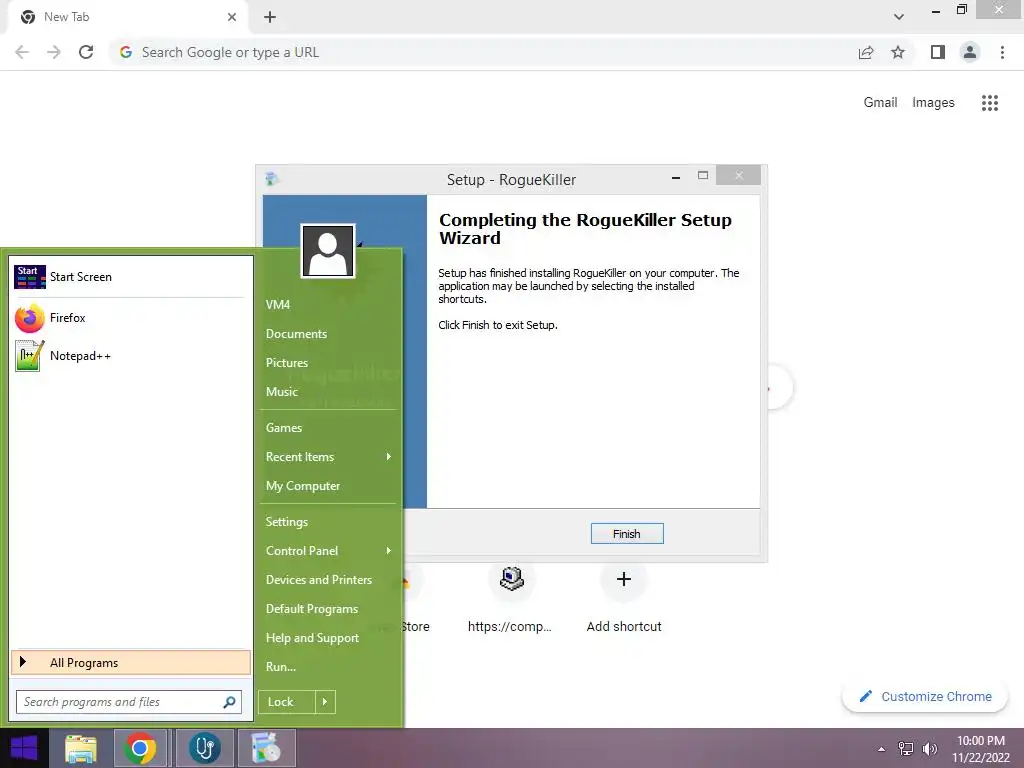
Task: Open the volume control tray icon
Action: coord(930,749)
